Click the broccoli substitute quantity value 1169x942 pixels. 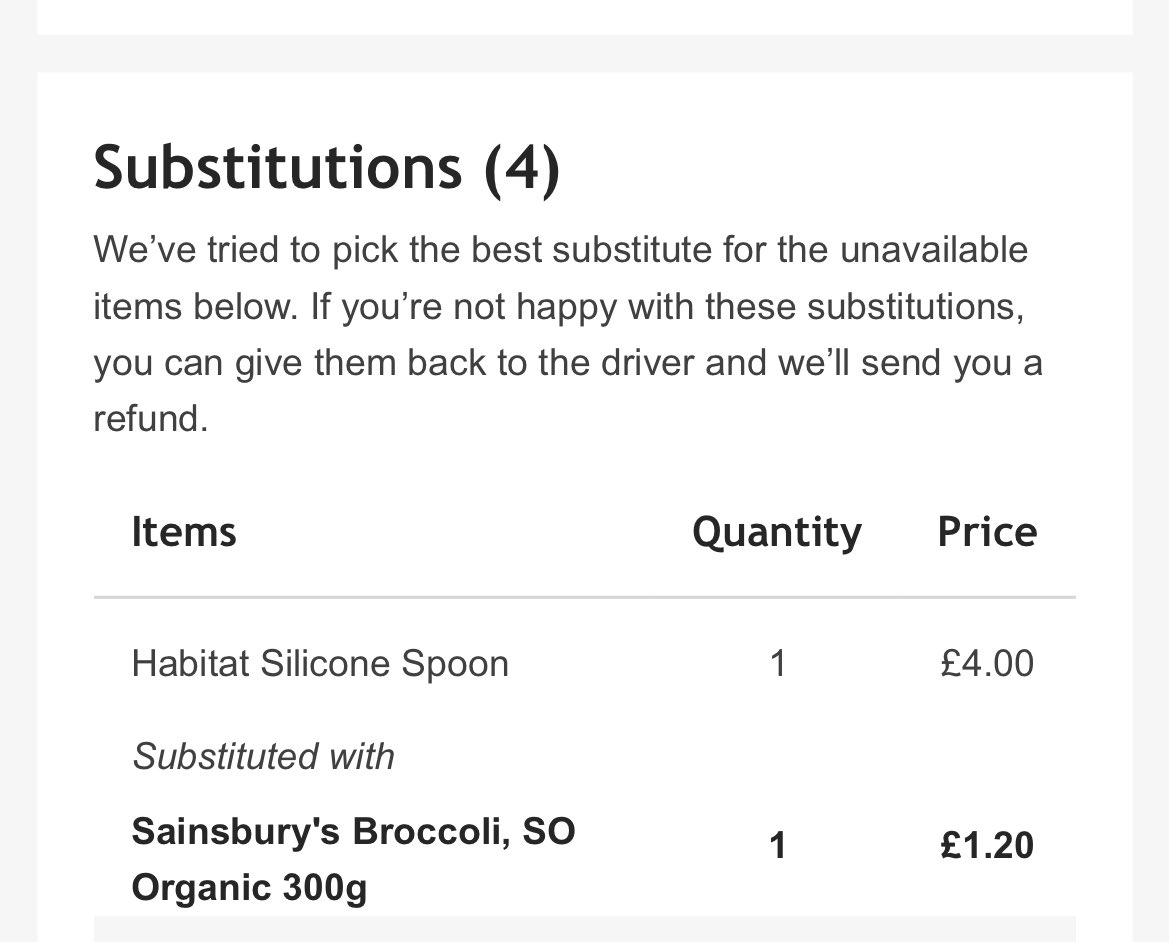778,846
